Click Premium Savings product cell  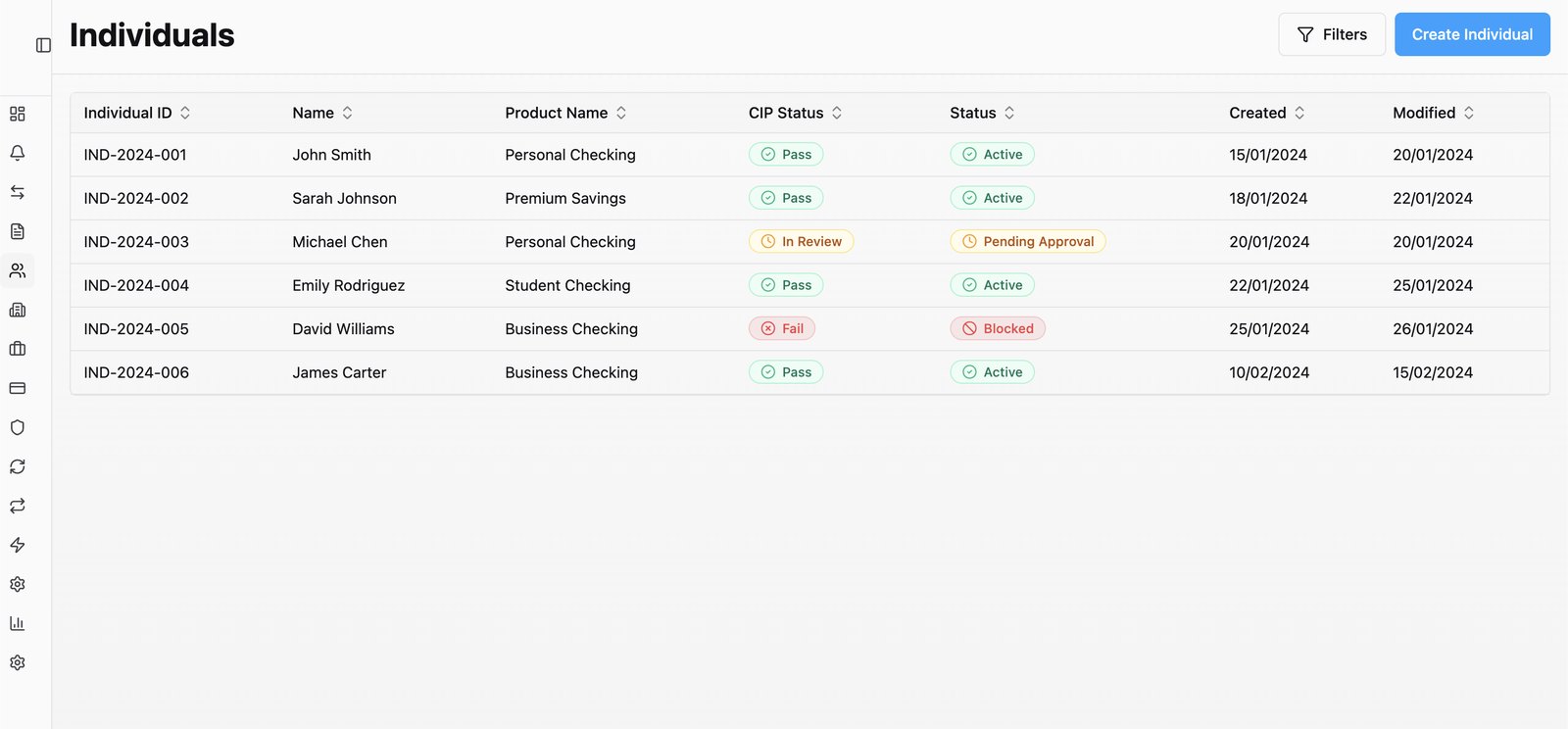coord(565,198)
